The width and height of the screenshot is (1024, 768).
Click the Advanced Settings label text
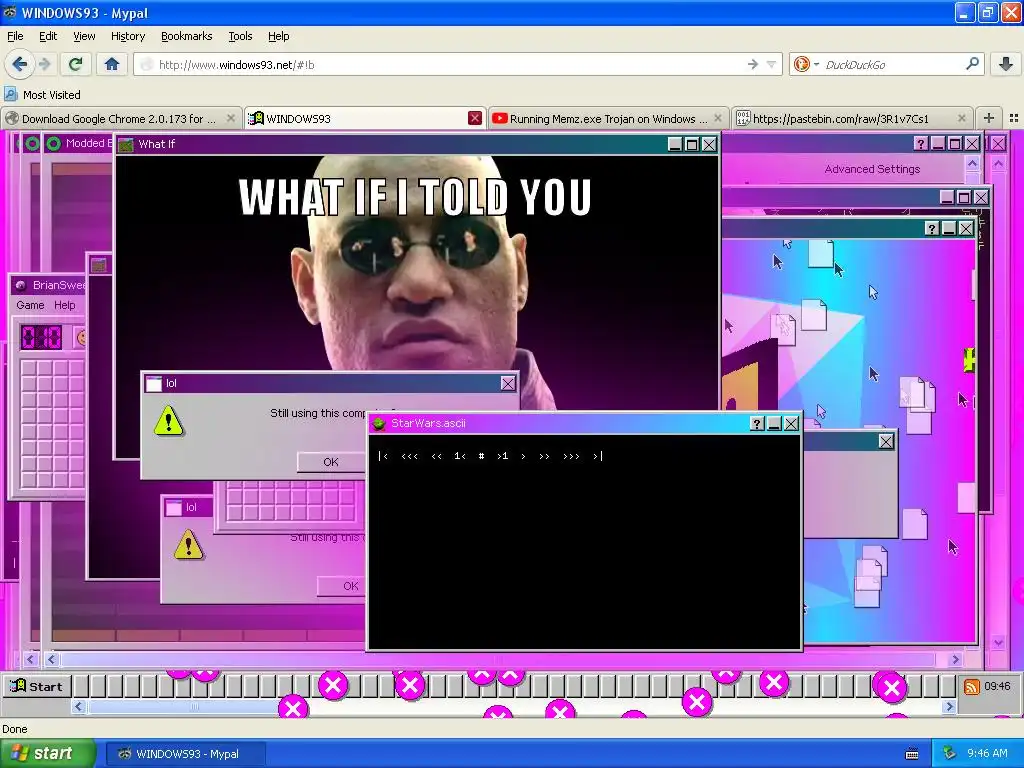pos(872,169)
